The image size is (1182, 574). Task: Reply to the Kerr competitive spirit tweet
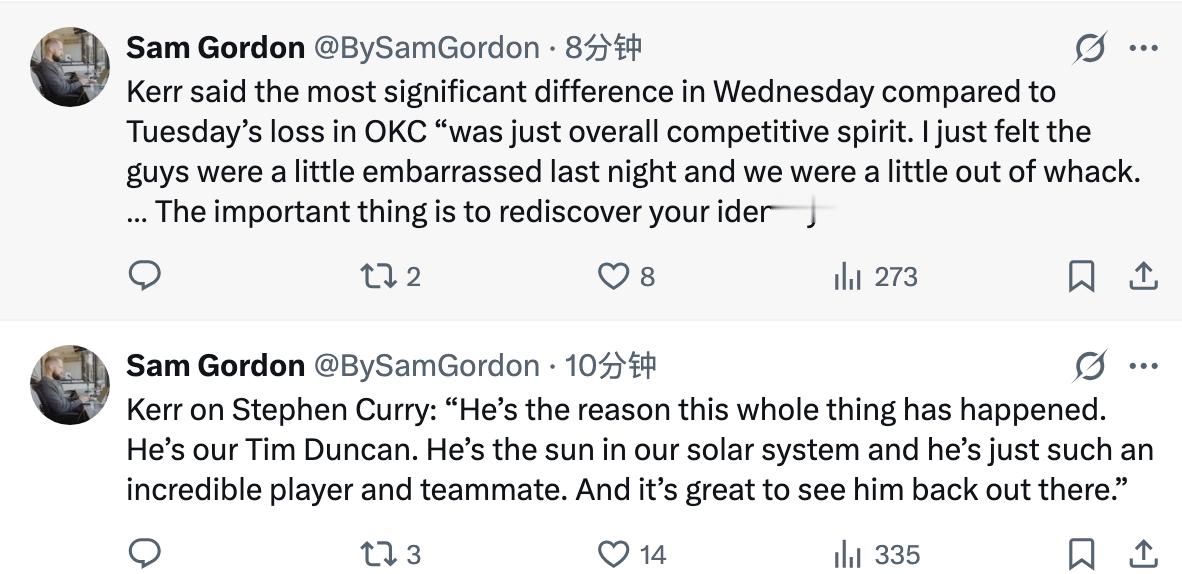[x=146, y=275]
